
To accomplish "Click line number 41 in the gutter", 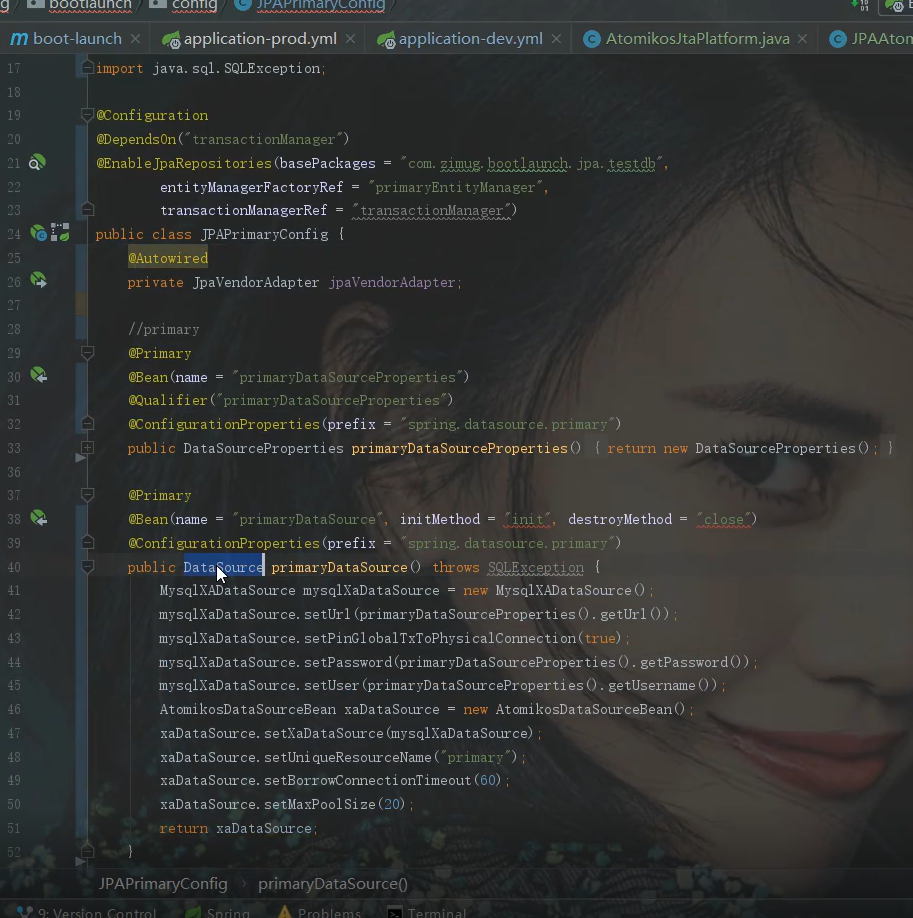I will pos(13,590).
